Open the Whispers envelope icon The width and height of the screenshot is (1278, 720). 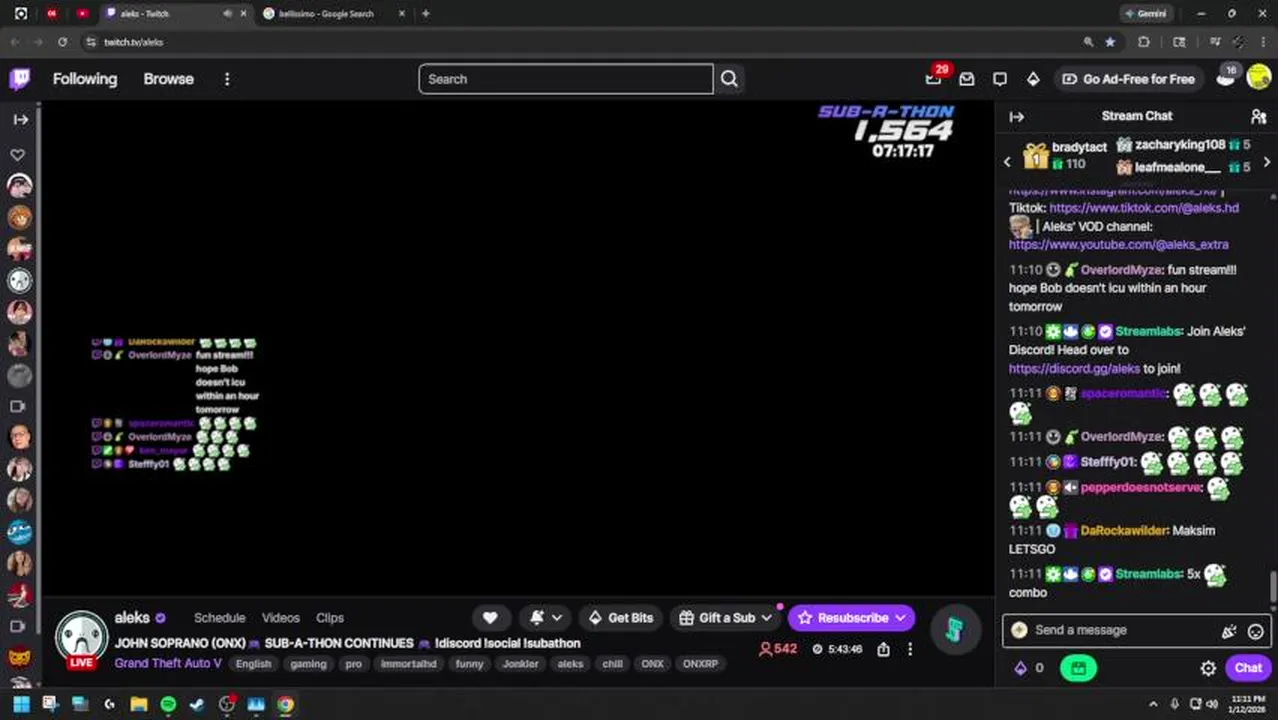(x=967, y=79)
